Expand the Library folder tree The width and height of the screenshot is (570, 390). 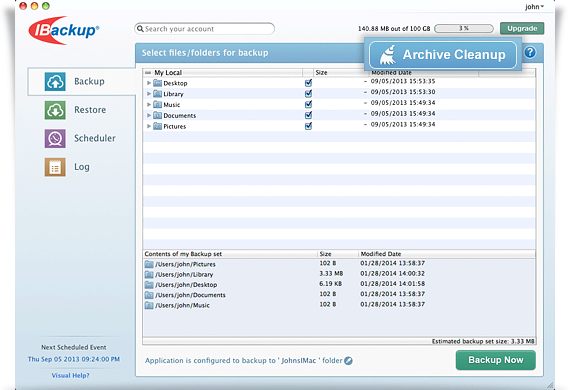pyautogui.click(x=149, y=94)
